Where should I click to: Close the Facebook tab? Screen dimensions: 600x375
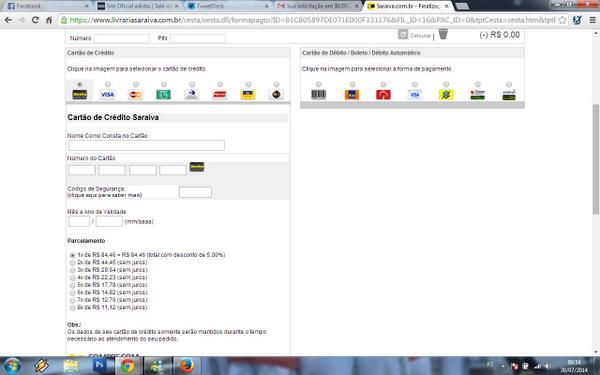click(x=86, y=6)
